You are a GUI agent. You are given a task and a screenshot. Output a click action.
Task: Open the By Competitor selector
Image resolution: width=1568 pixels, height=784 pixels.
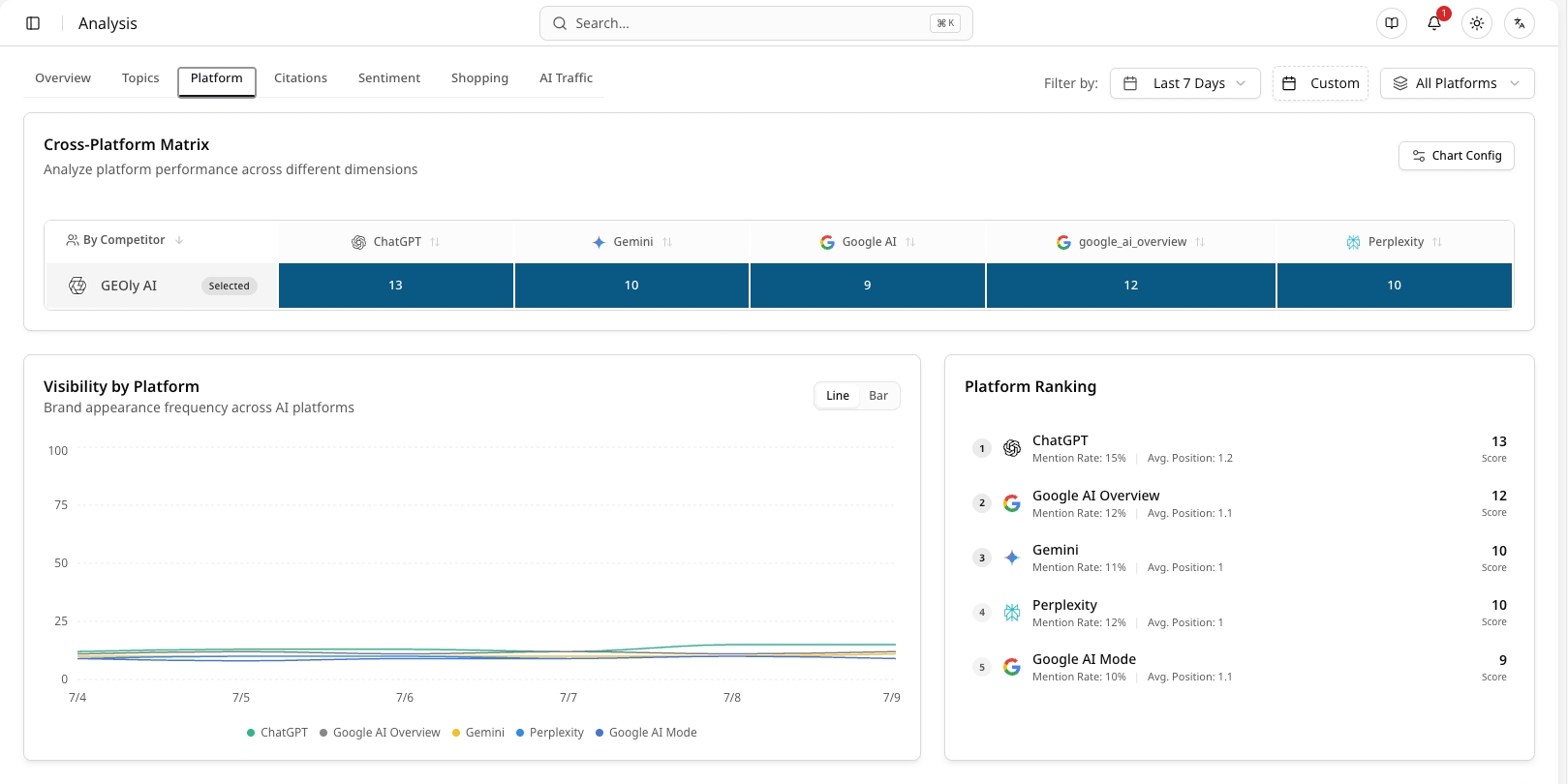[125, 240]
